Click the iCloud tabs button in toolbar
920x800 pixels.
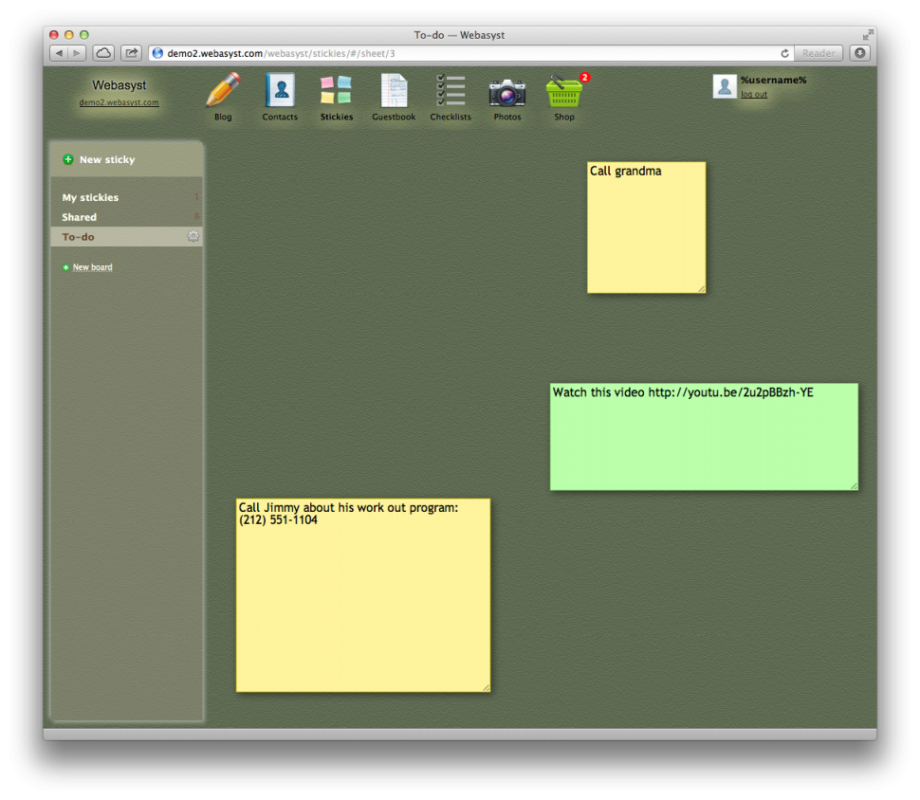104,53
